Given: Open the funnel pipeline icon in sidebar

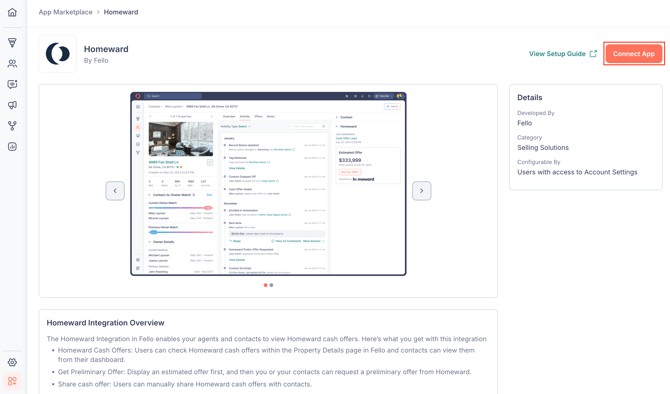Looking at the screenshot, I should [12, 42].
